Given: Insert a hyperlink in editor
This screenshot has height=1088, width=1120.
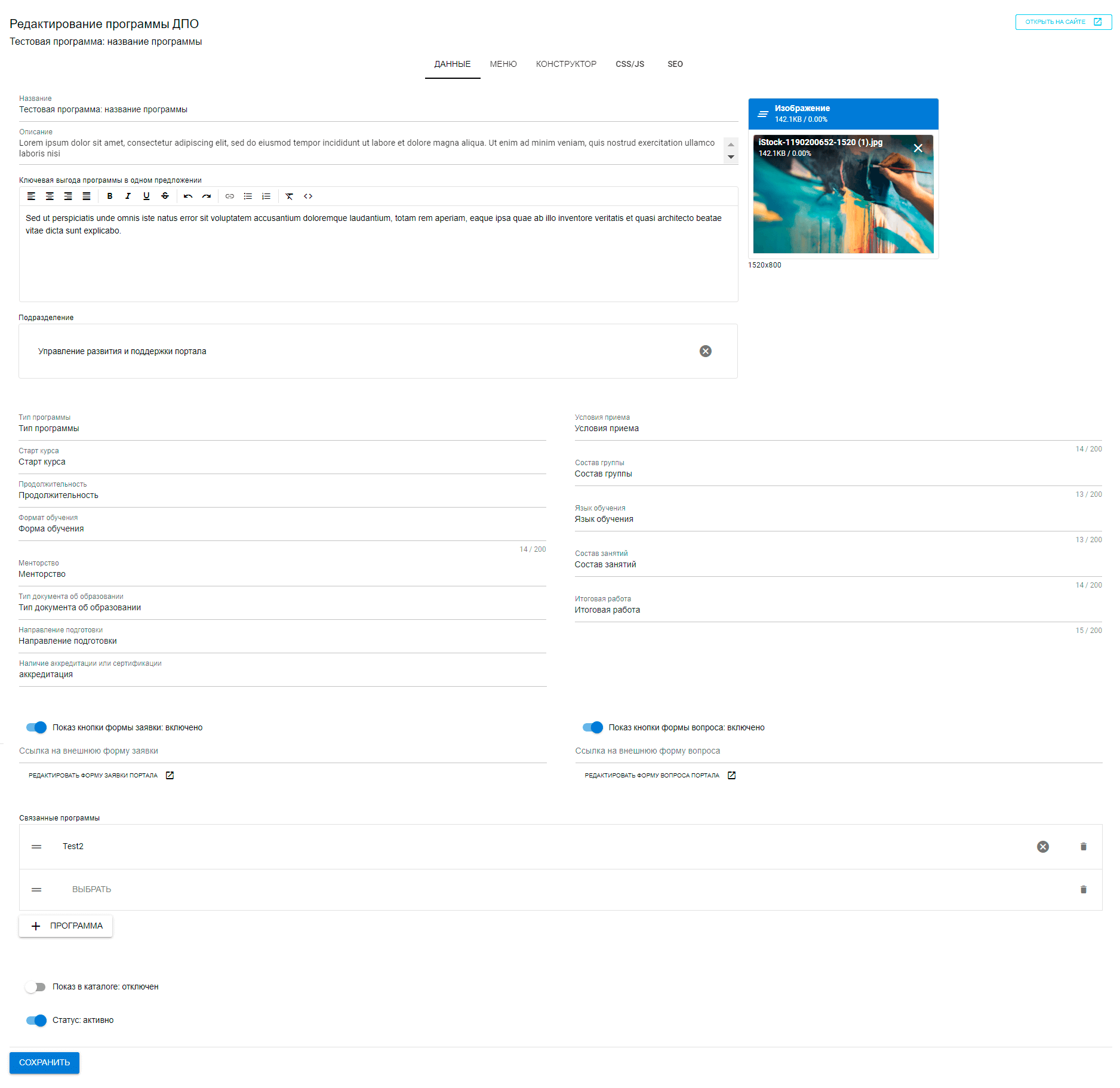Looking at the screenshot, I should 230,196.
